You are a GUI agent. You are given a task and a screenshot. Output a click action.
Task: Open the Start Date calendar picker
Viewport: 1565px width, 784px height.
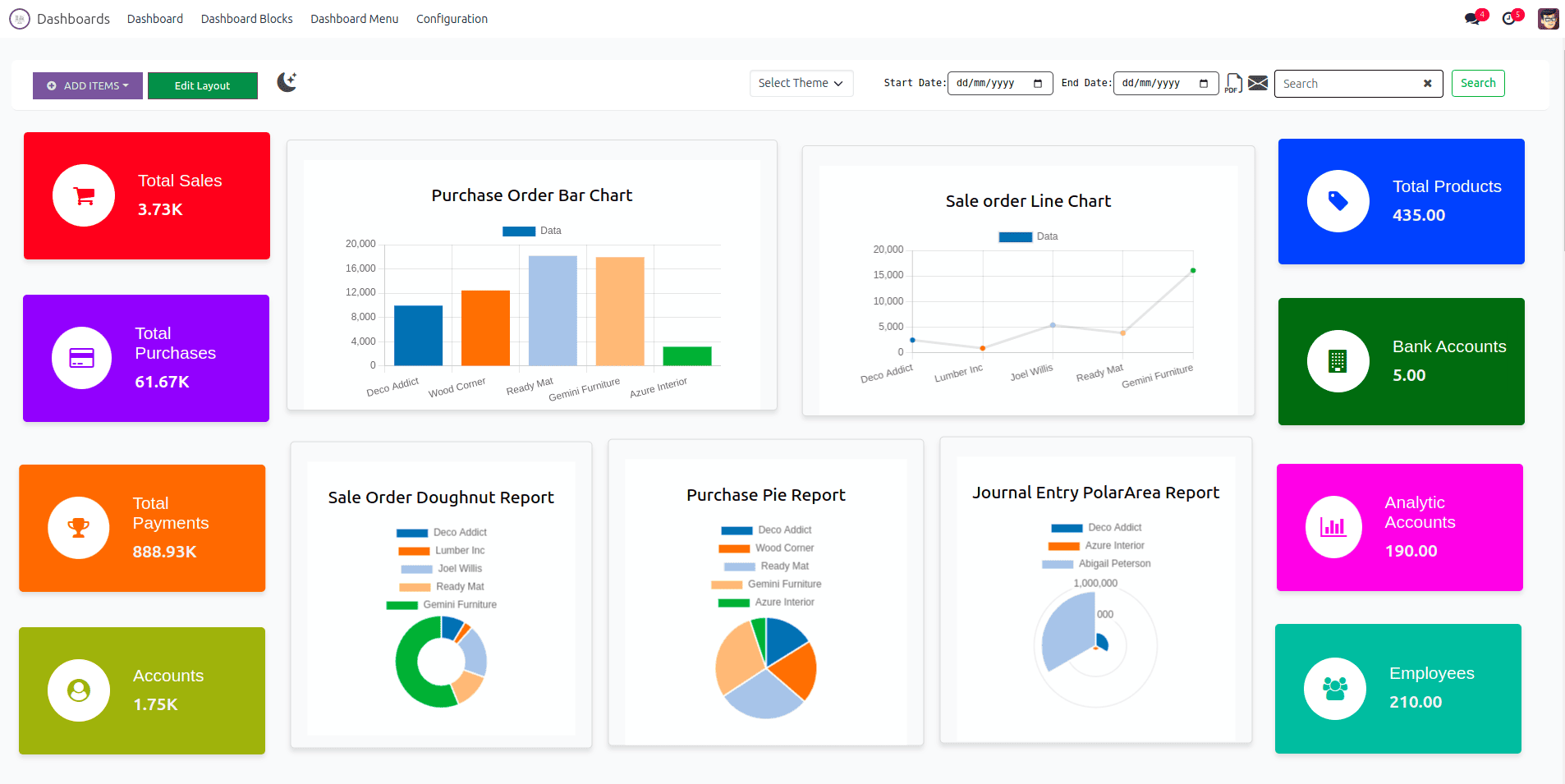point(1039,83)
